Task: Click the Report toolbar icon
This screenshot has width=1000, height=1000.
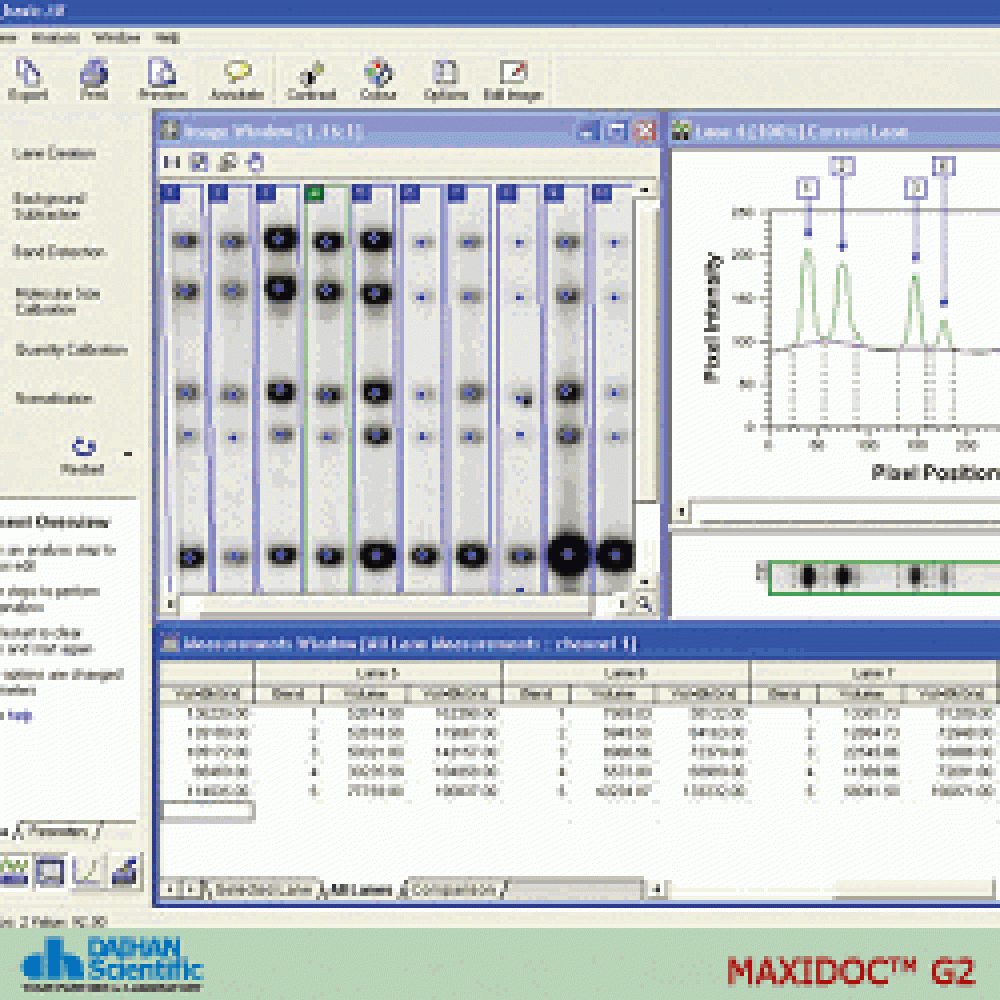Action: tap(28, 78)
